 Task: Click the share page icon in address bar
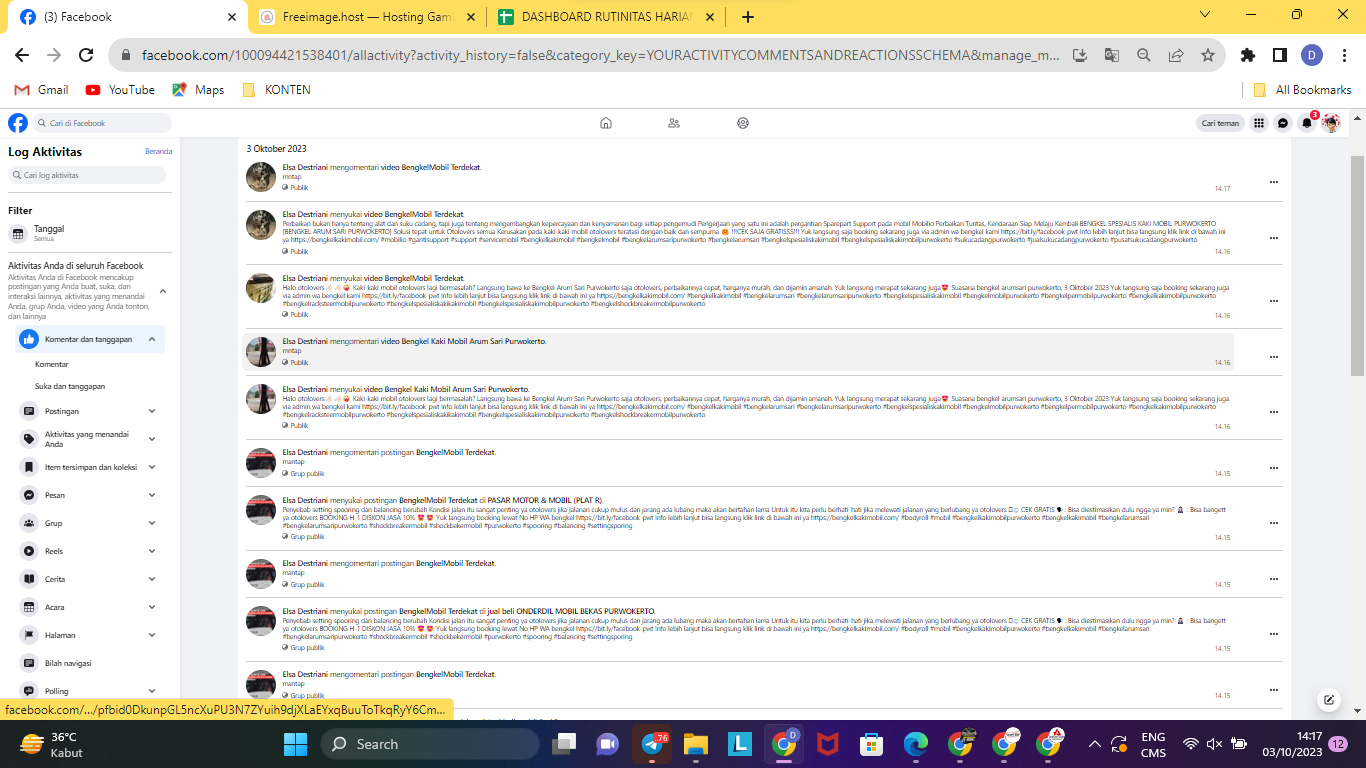click(1176, 55)
